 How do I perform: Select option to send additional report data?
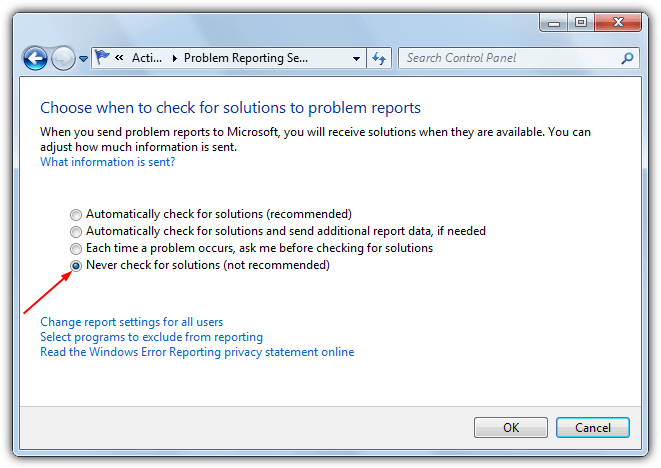click(x=278, y=231)
